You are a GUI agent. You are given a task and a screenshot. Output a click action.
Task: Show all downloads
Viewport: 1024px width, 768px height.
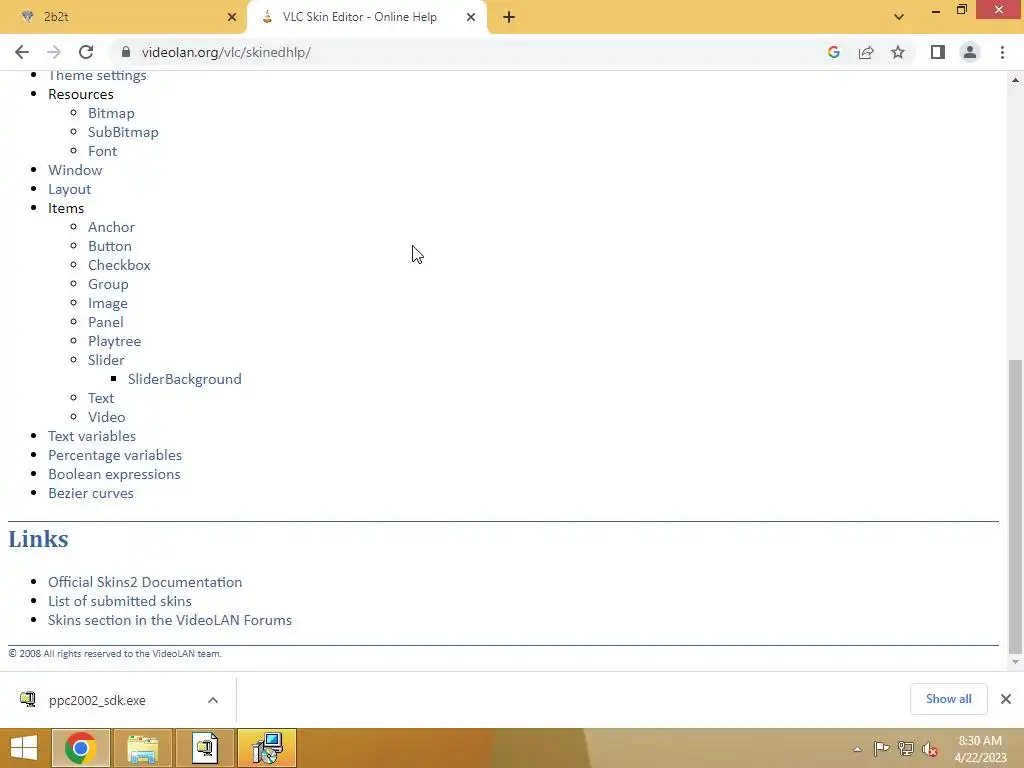(x=948, y=699)
